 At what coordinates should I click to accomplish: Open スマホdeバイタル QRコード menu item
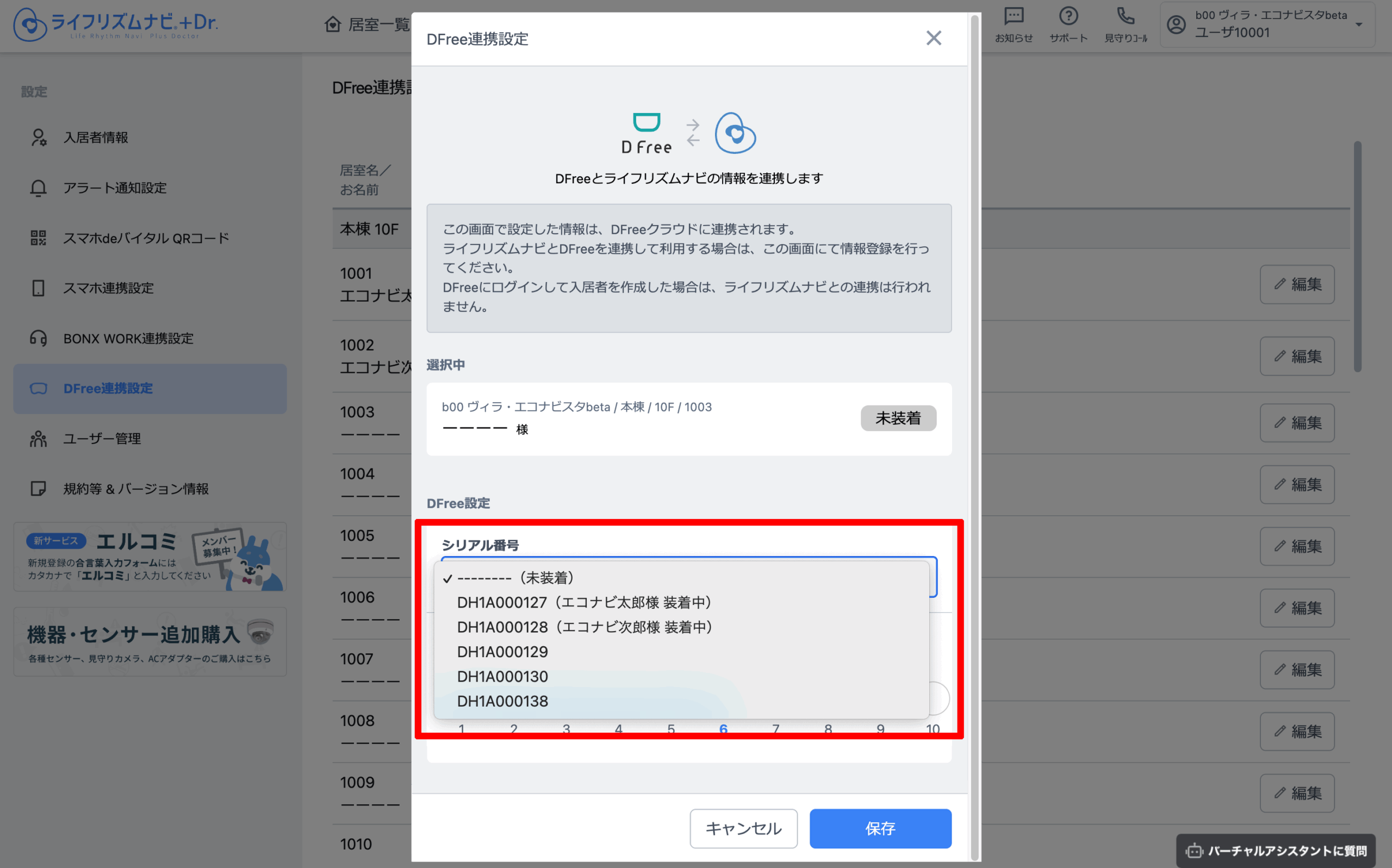click(x=150, y=238)
